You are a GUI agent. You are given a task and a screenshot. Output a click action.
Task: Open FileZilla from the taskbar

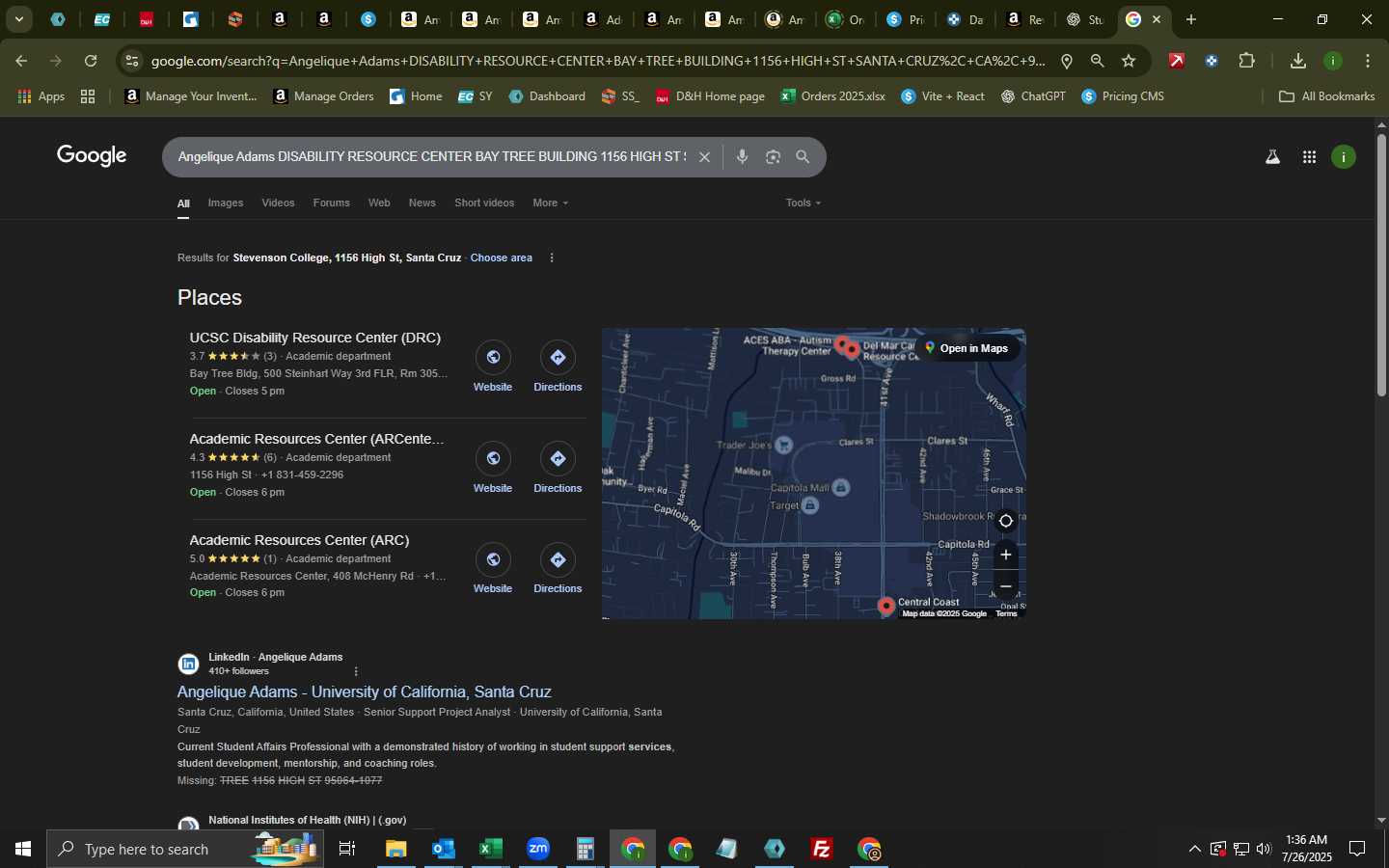(822, 849)
